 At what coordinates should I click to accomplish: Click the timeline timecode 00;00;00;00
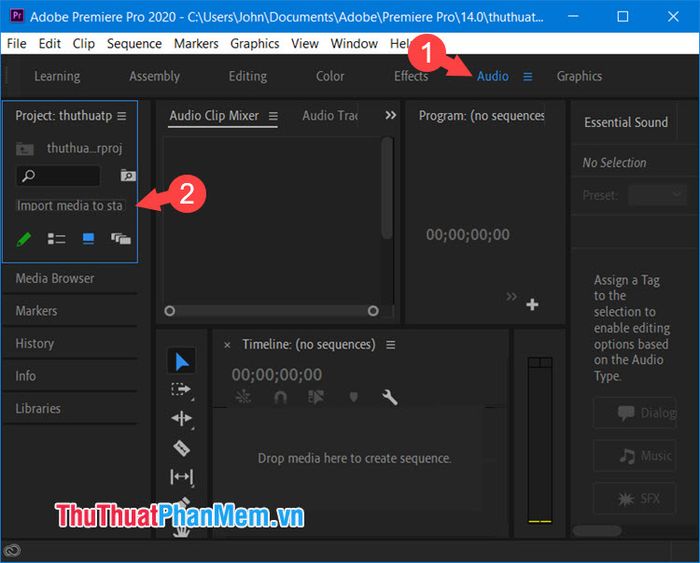(276, 375)
